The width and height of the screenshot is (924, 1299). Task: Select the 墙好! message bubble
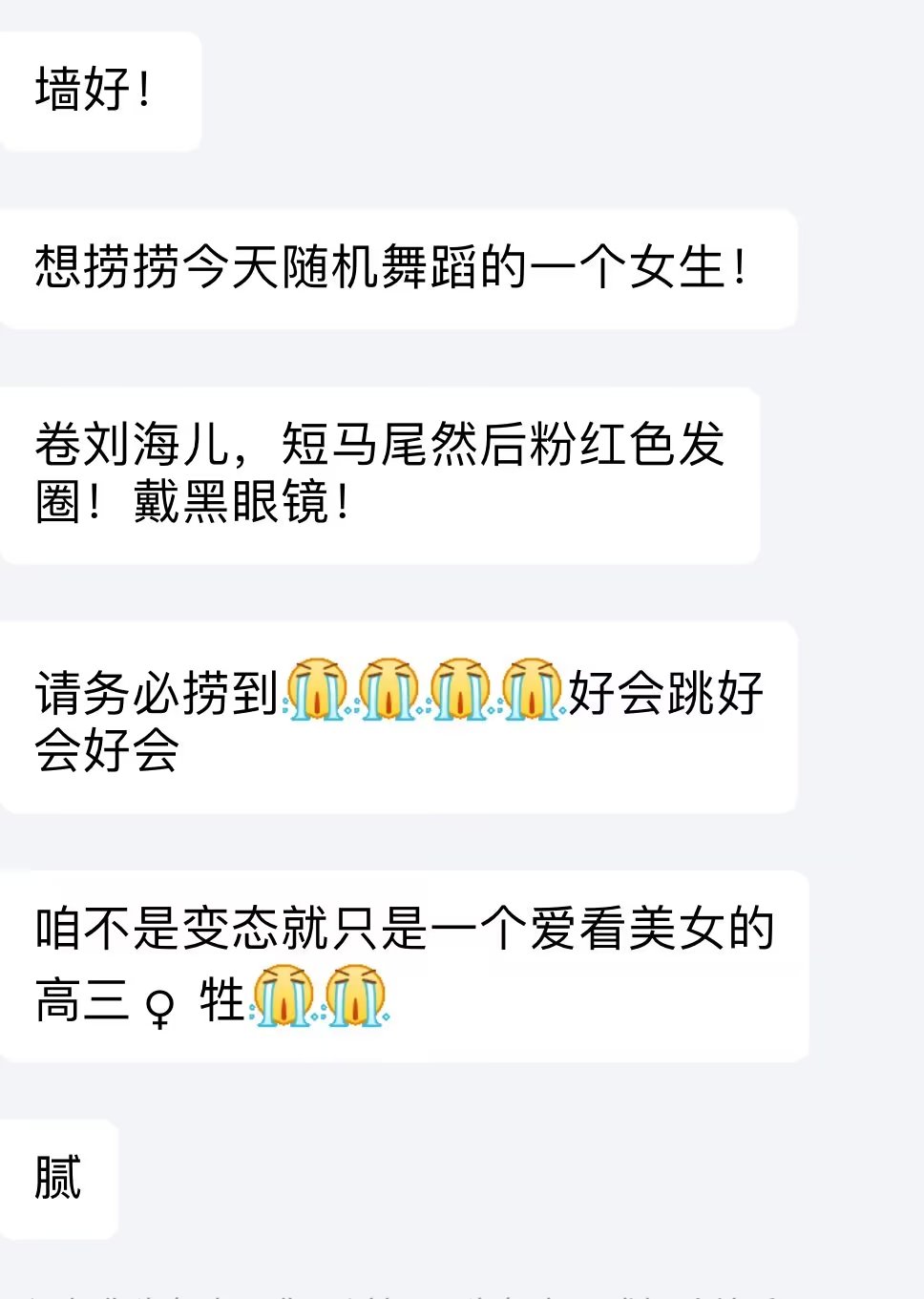tap(100, 91)
